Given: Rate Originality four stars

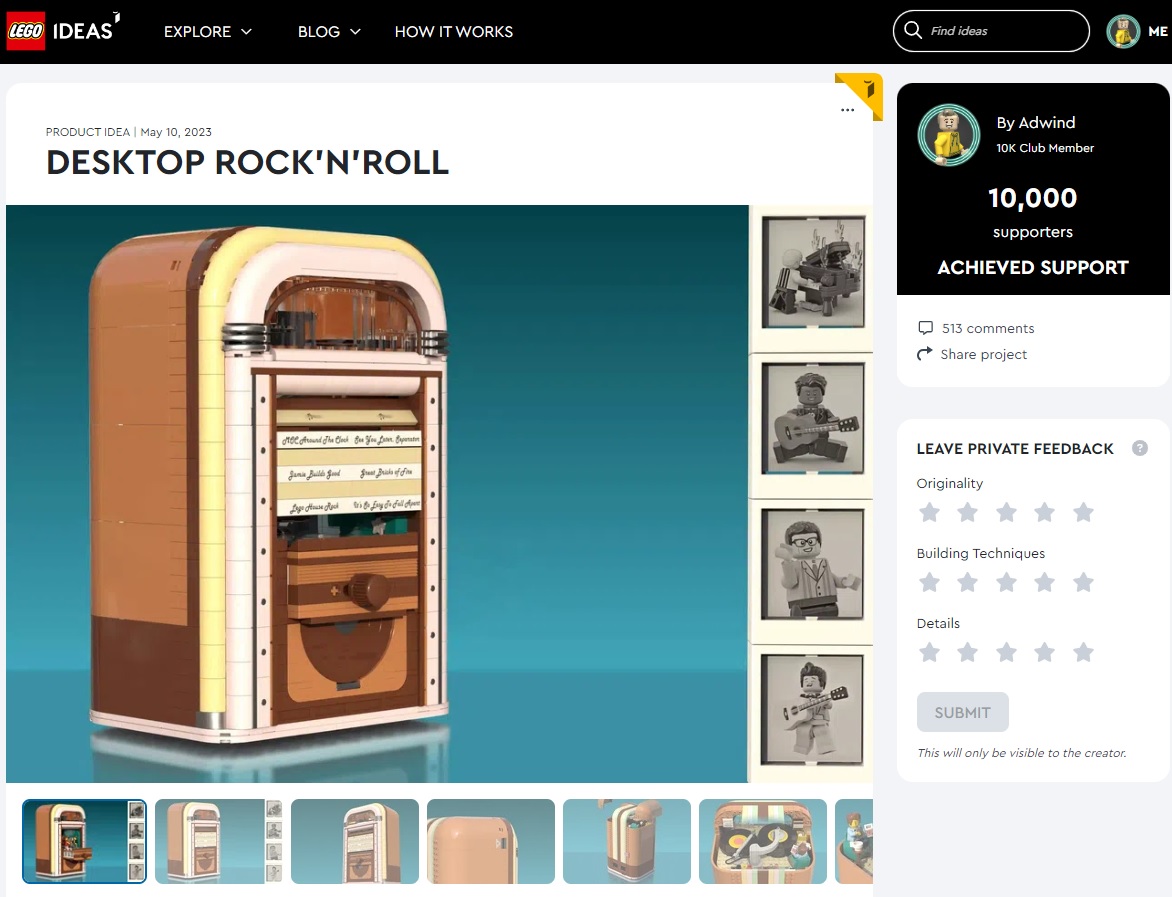Looking at the screenshot, I should point(1044,512).
